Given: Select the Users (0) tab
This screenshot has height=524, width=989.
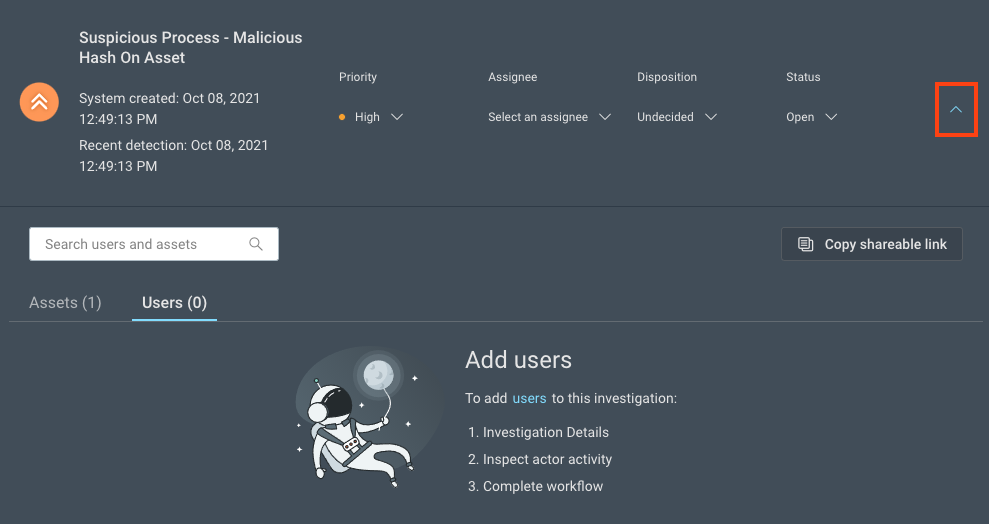Looking at the screenshot, I should [174, 302].
